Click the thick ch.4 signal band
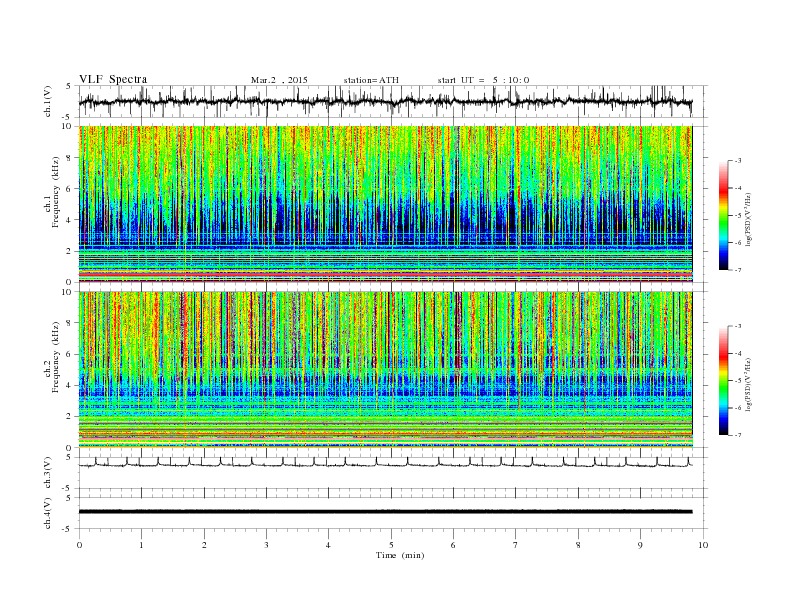 pyautogui.click(x=385, y=512)
